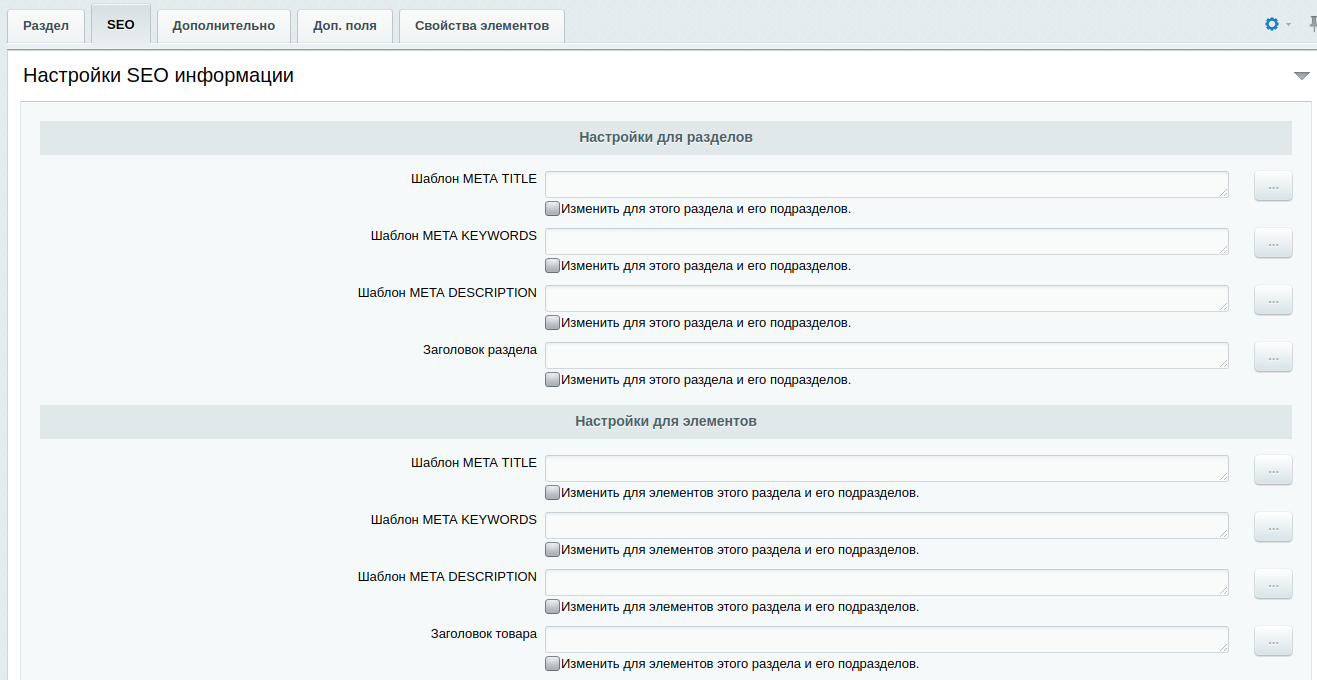The width and height of the screenshot is (1317, 680).
Task: Open template picker for Заголовок раздела
Action: coord(1273,357)
